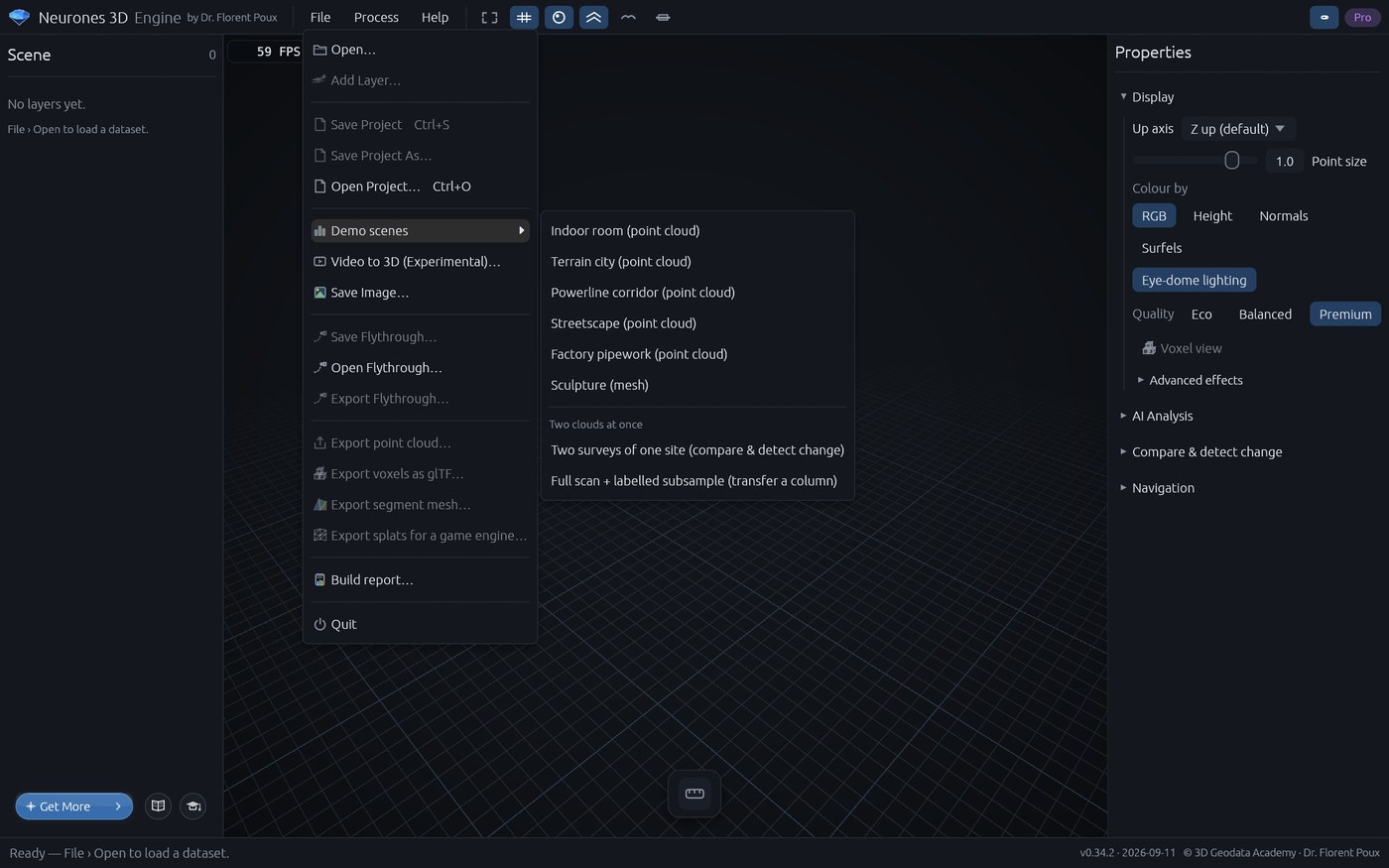This screenshot has width=1389, height=868.
Task: Set quality to Balanced
Action: pyautogui.click(x=1265, y=314)
